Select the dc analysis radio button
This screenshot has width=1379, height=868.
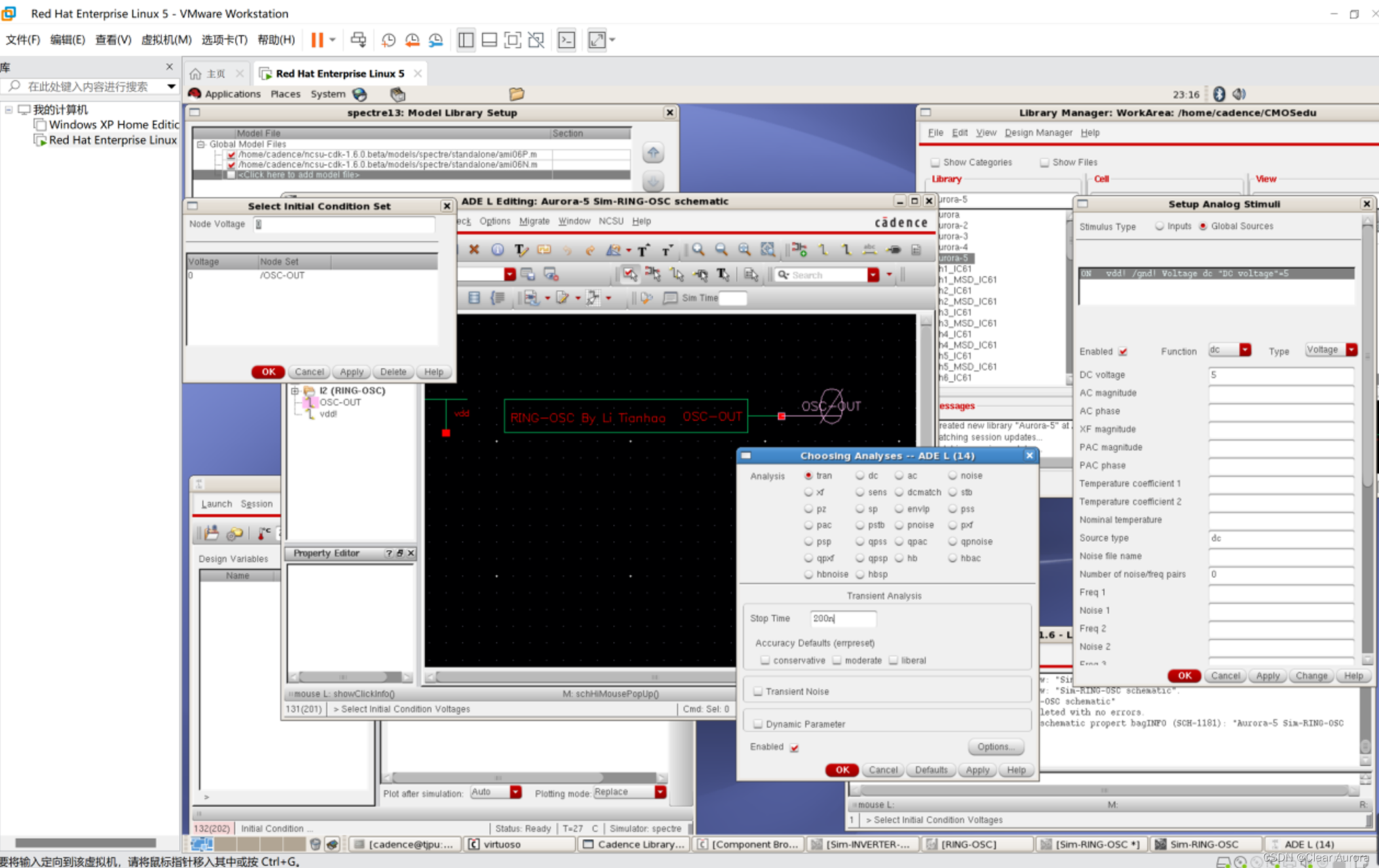point(860,476)
